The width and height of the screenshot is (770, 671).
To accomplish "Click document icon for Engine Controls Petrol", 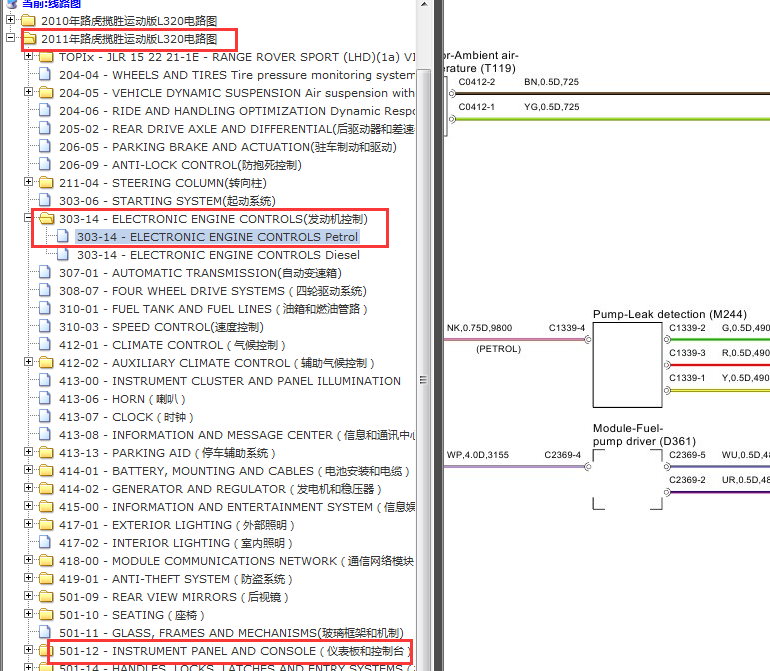I will (x=63, y=236).
